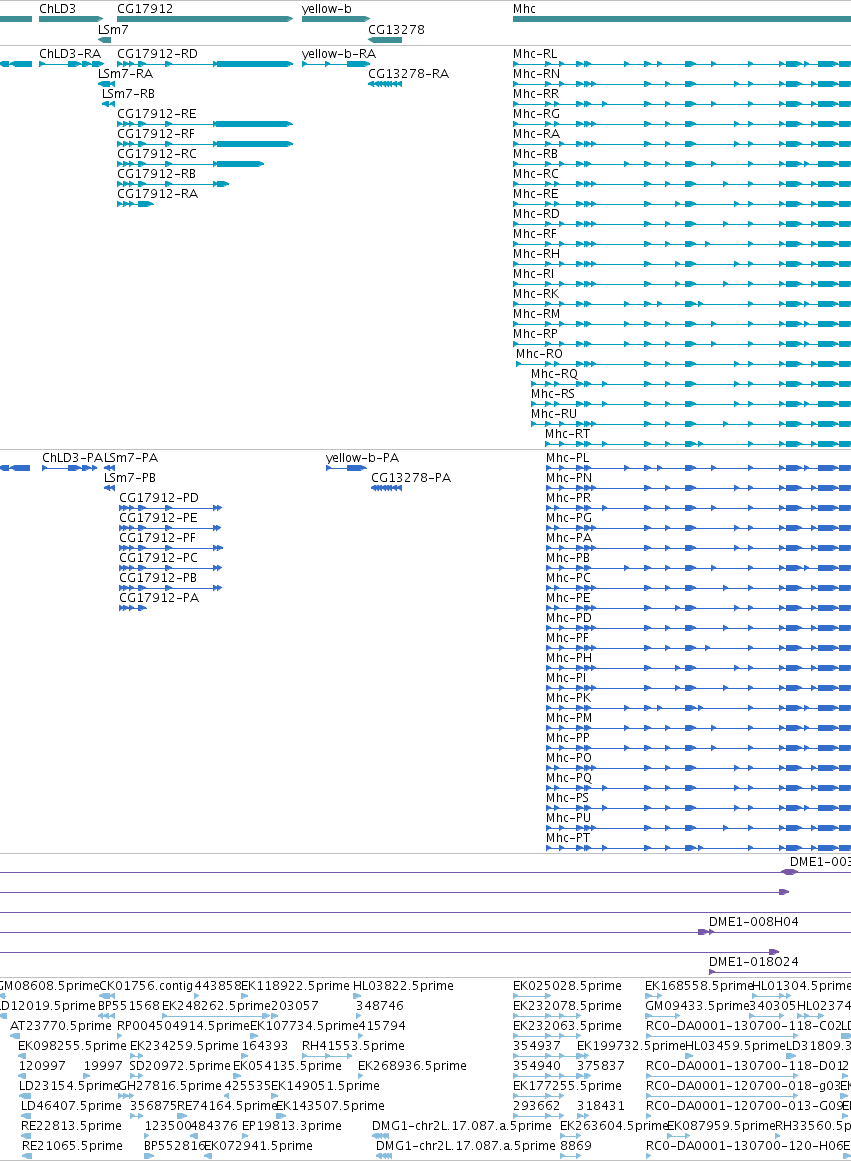The width and height of the screenshot is (851, 1161).
Task: Select protein Mhc-PH
Action: 569,658
